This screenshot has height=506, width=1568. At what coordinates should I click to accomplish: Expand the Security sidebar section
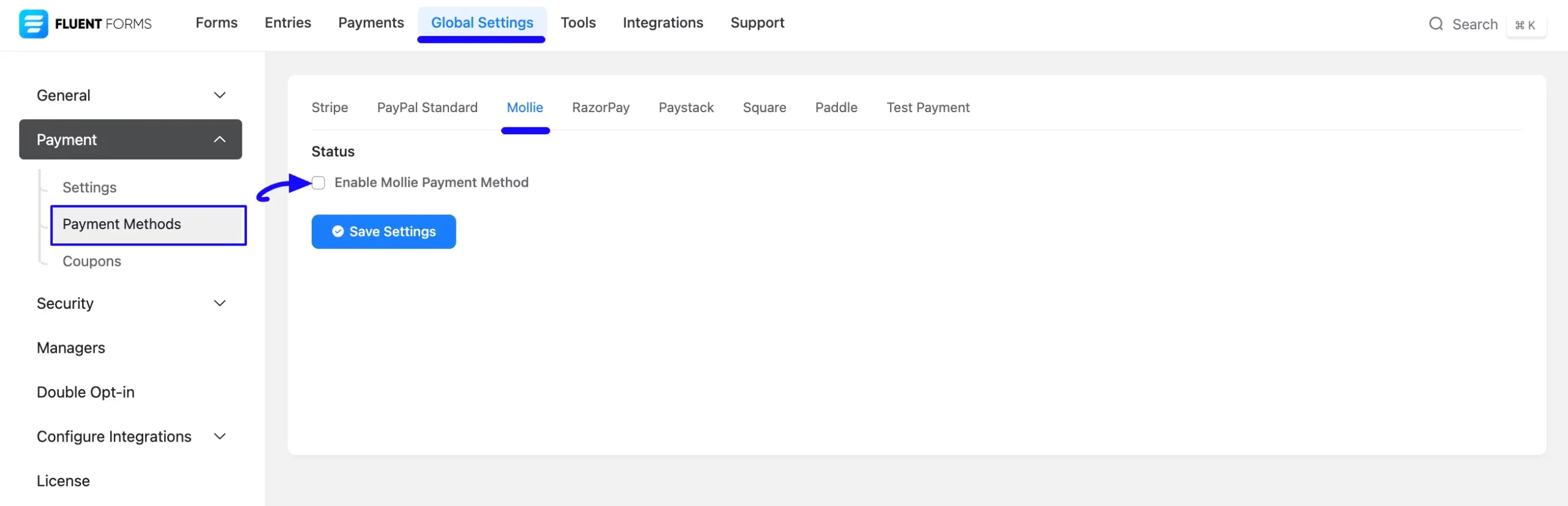tap(130, 303)
